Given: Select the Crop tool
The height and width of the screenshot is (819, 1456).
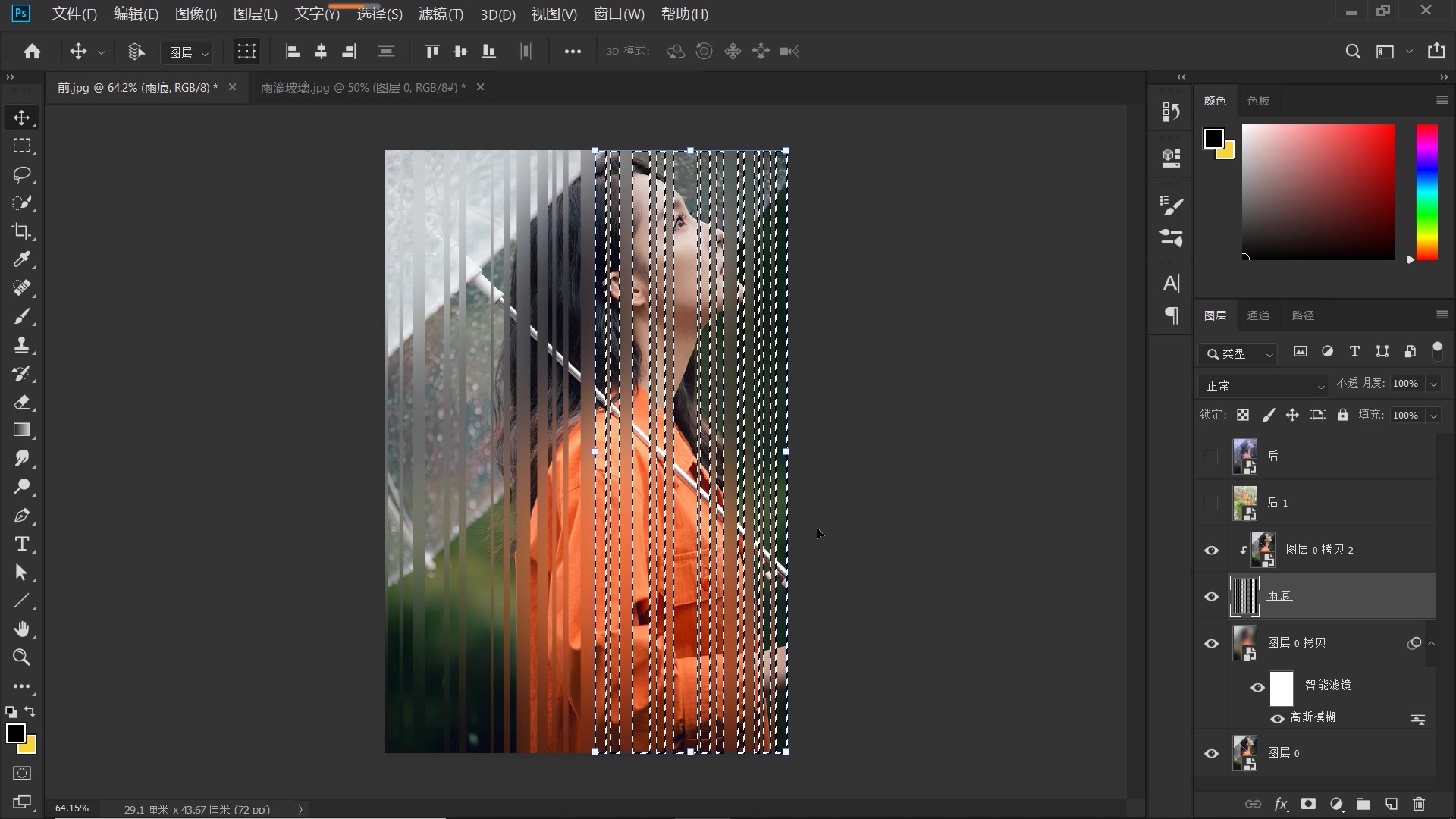Looking at the screenshot, I should click(21, 231).
